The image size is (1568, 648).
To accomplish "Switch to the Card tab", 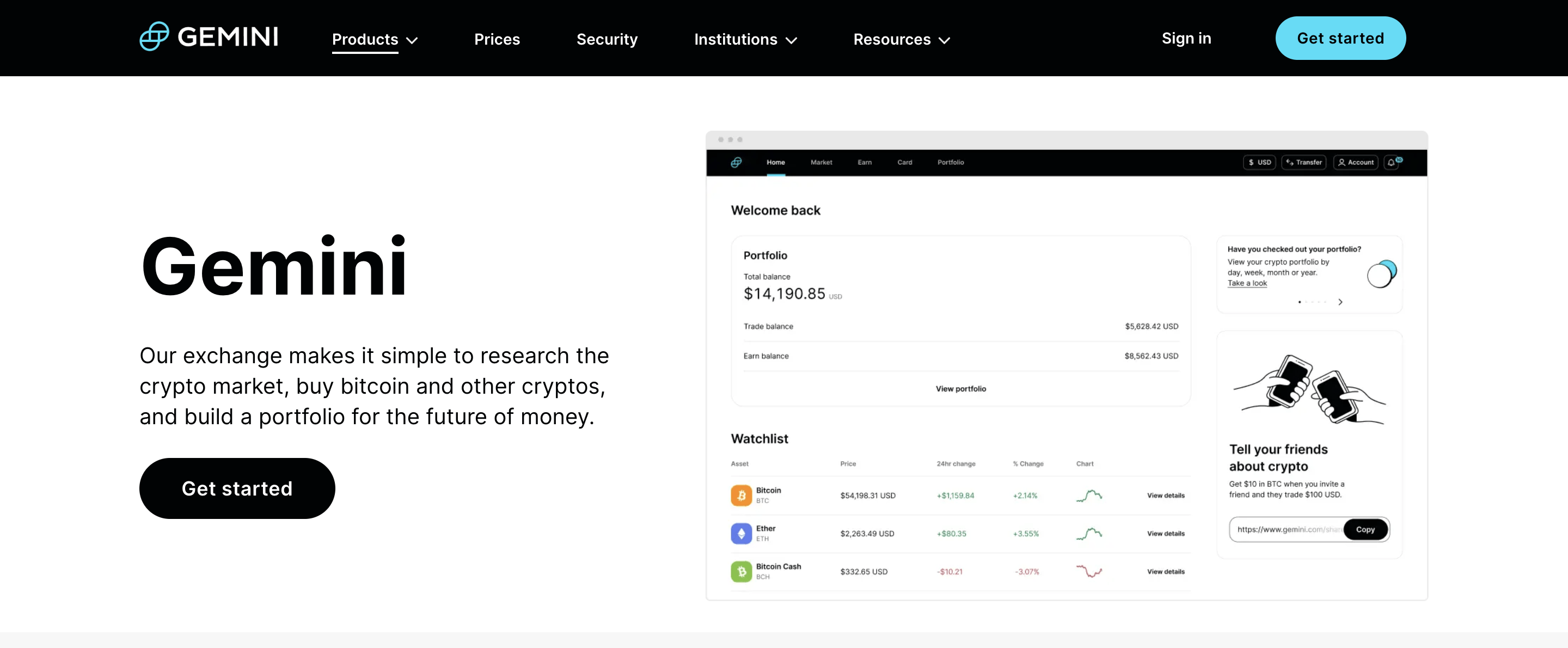I will [x=904, y=163].
